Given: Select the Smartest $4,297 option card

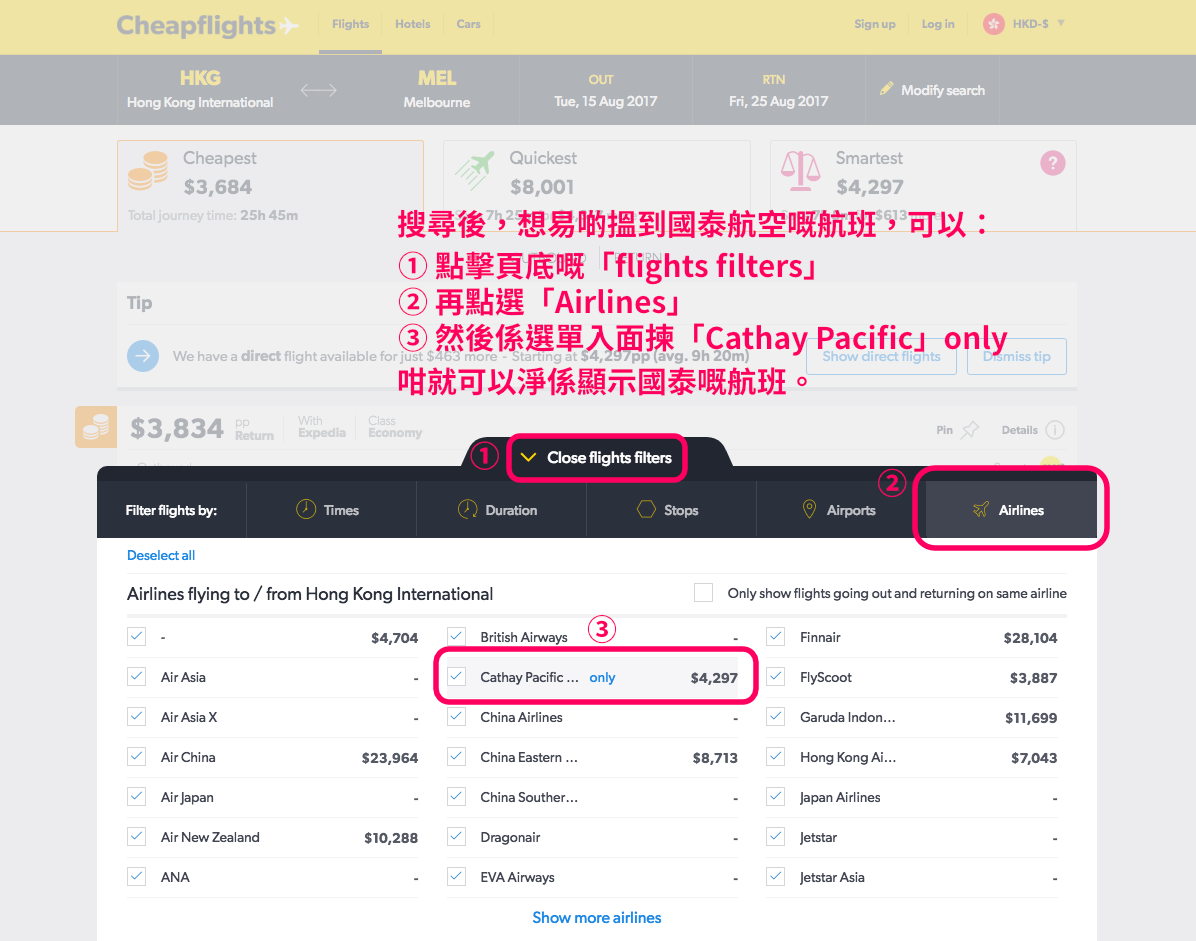Looking at the screenshot, I should [x=923, y=185].
